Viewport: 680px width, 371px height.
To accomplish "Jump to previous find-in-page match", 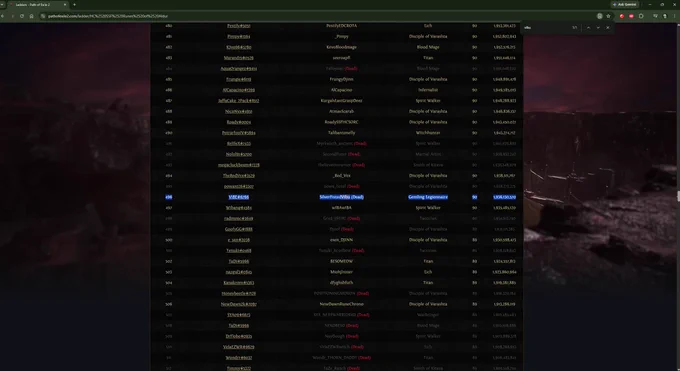I will click(x=588, y=27).
